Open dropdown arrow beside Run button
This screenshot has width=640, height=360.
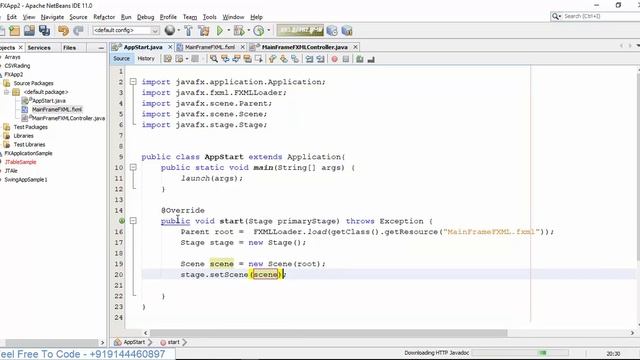(228, 30)
